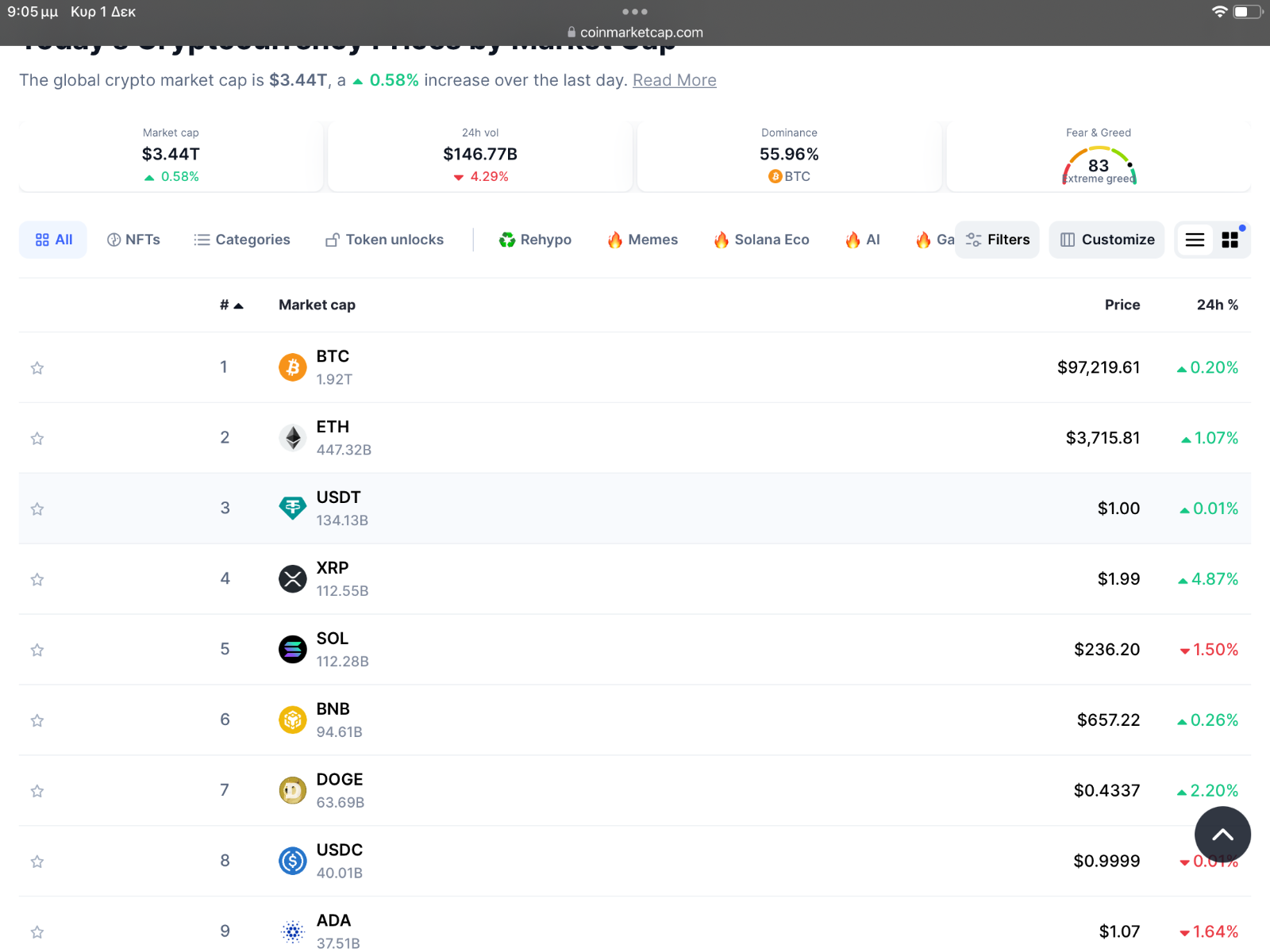Select DOGE 24h change 2.20%
1270x952 pixels.
[1207, 791]
